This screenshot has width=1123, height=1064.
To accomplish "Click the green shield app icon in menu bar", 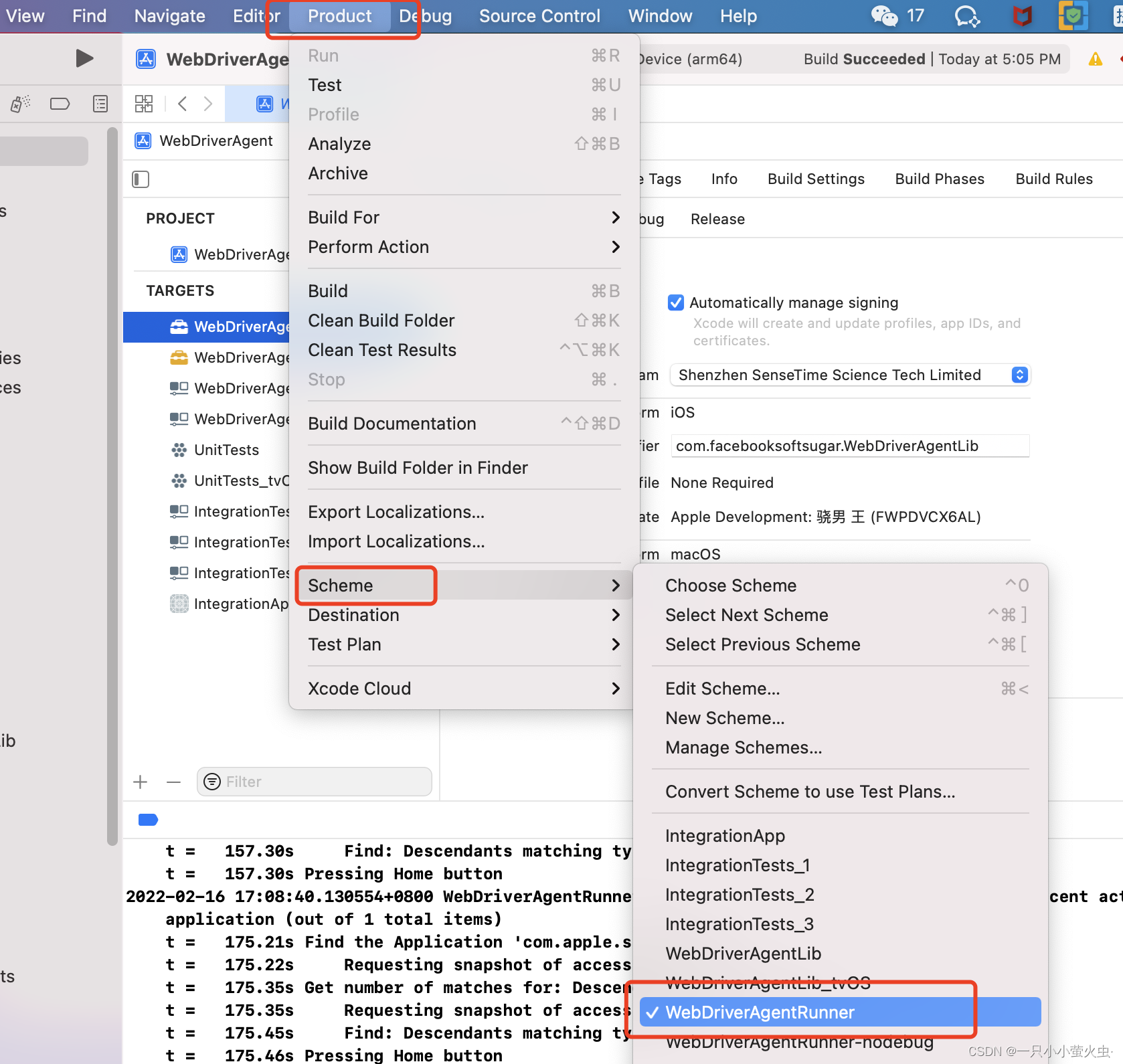I will (x=1073, y=15).
